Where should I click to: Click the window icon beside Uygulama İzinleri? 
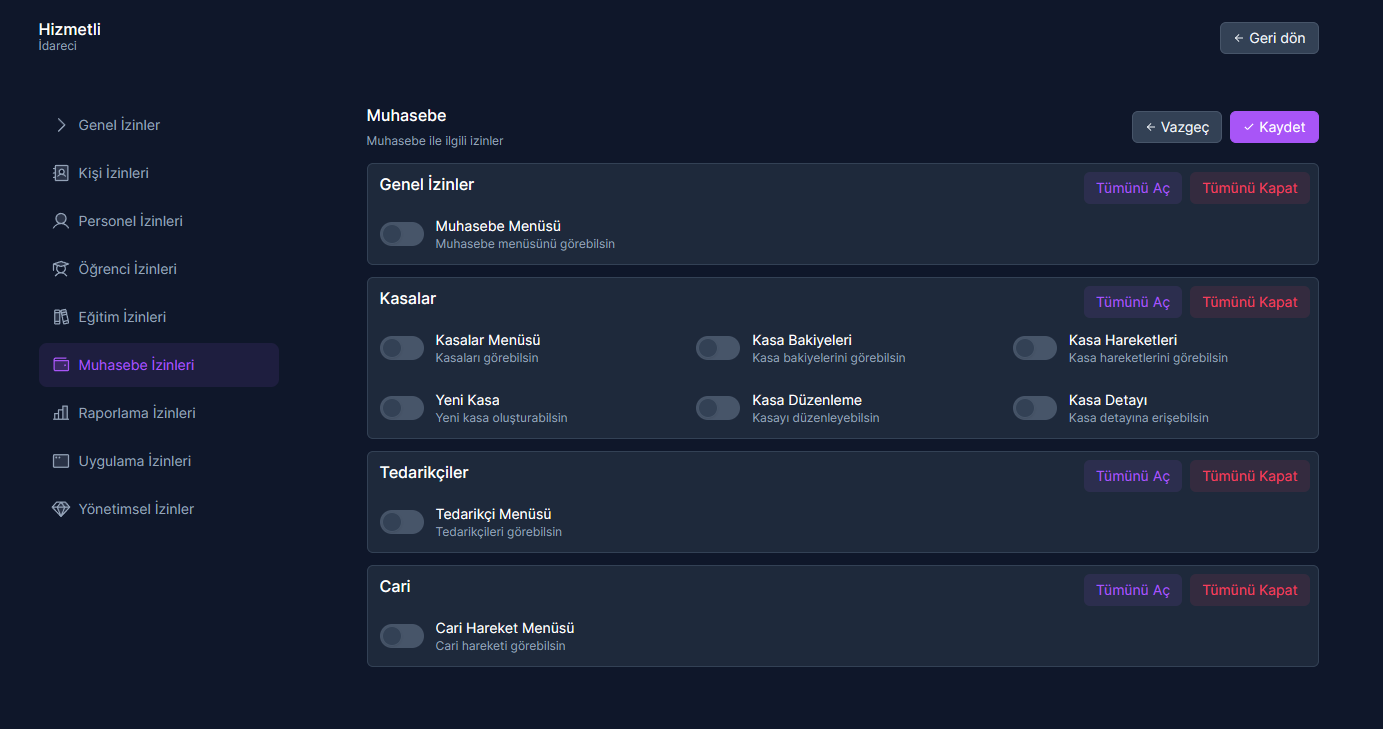61,461
